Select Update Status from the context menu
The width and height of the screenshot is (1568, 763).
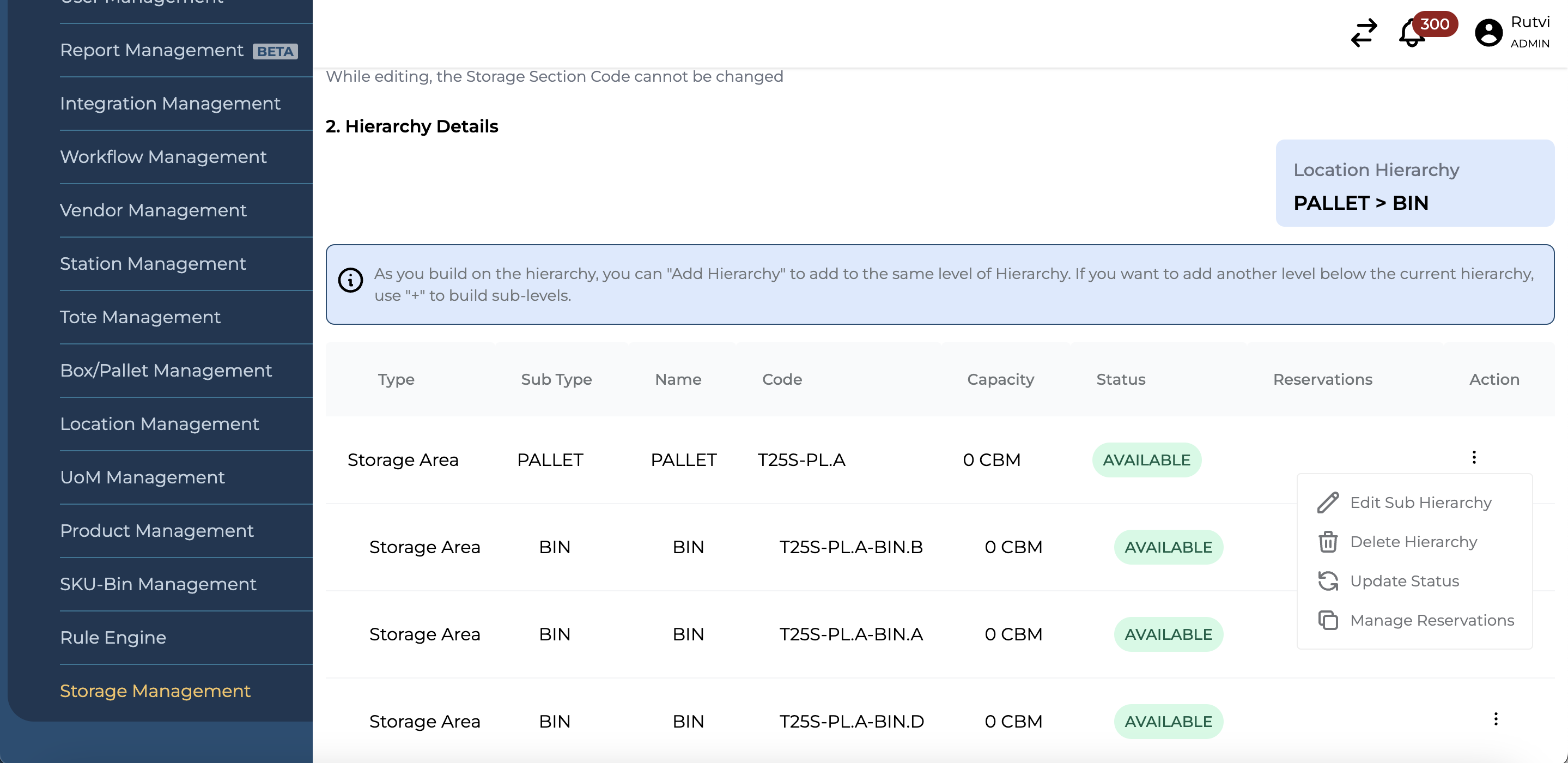[1403, 581]
